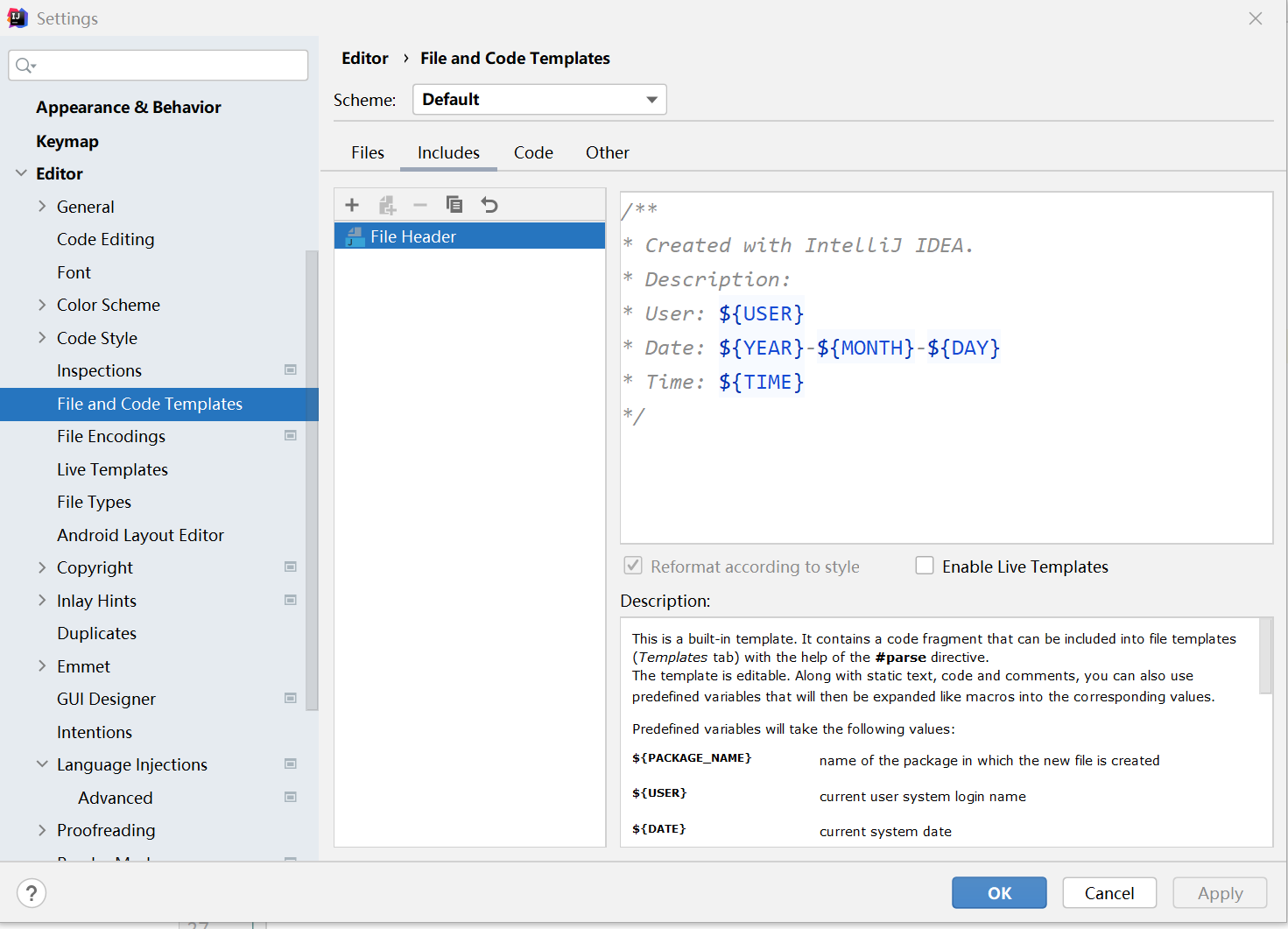Click the Revert to original template icon
1288x929 pixels.
(x=489, y=205)
